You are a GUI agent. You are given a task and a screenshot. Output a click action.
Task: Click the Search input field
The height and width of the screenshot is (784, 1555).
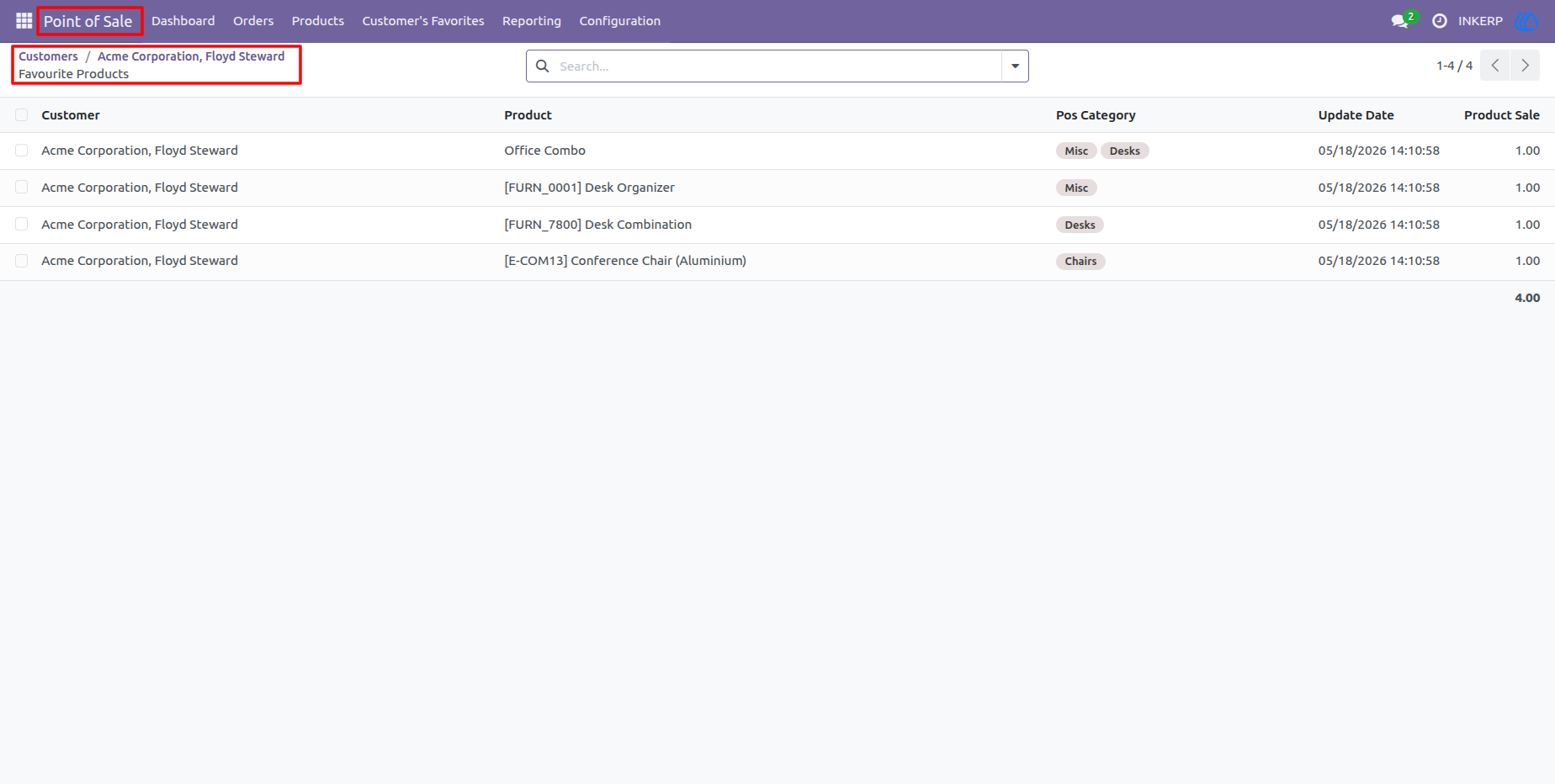pyautogui.click(x=777, y=66)
